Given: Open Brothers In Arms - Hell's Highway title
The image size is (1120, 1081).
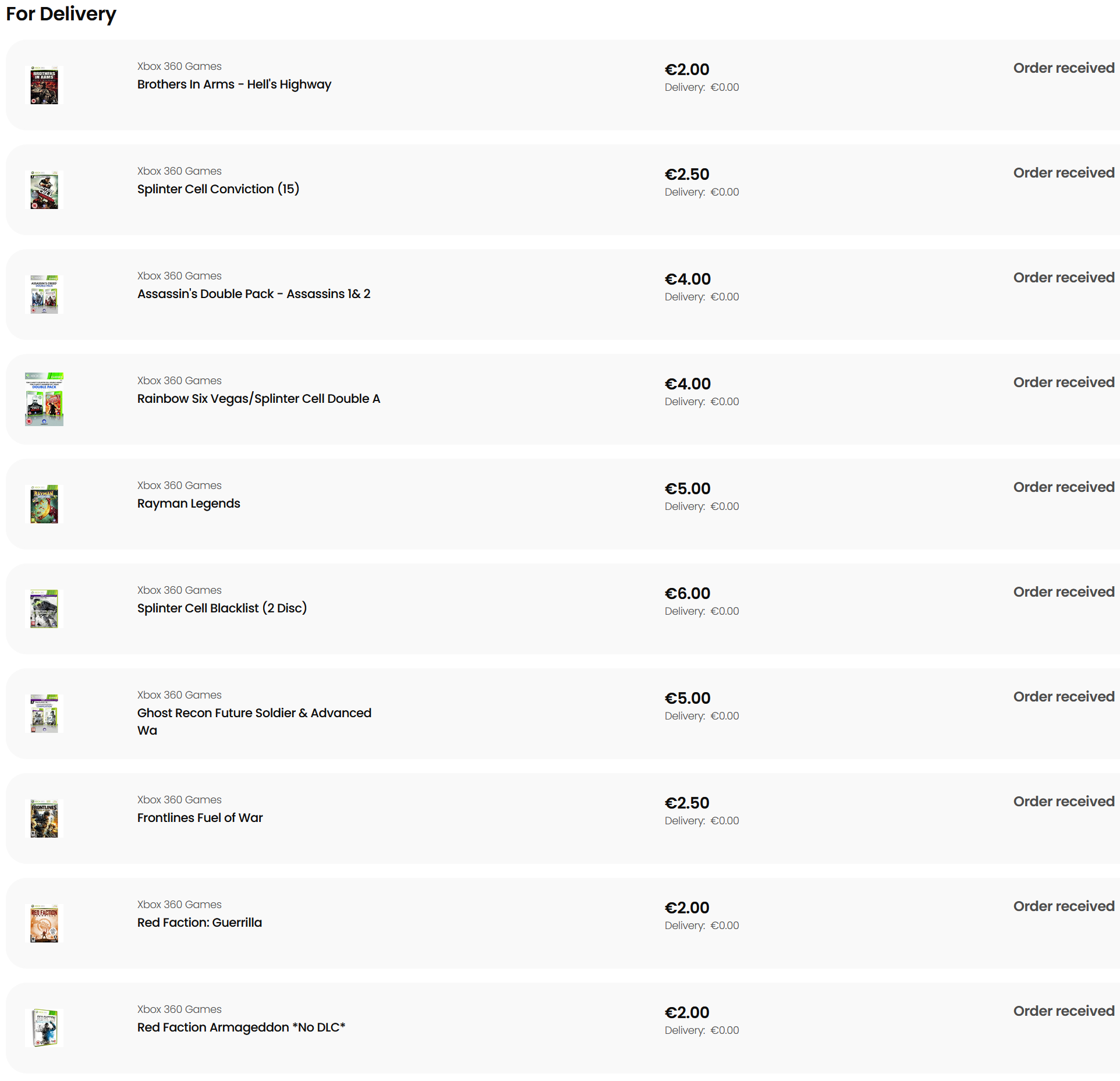Looking at the screenshot, I should click(234, 84).
